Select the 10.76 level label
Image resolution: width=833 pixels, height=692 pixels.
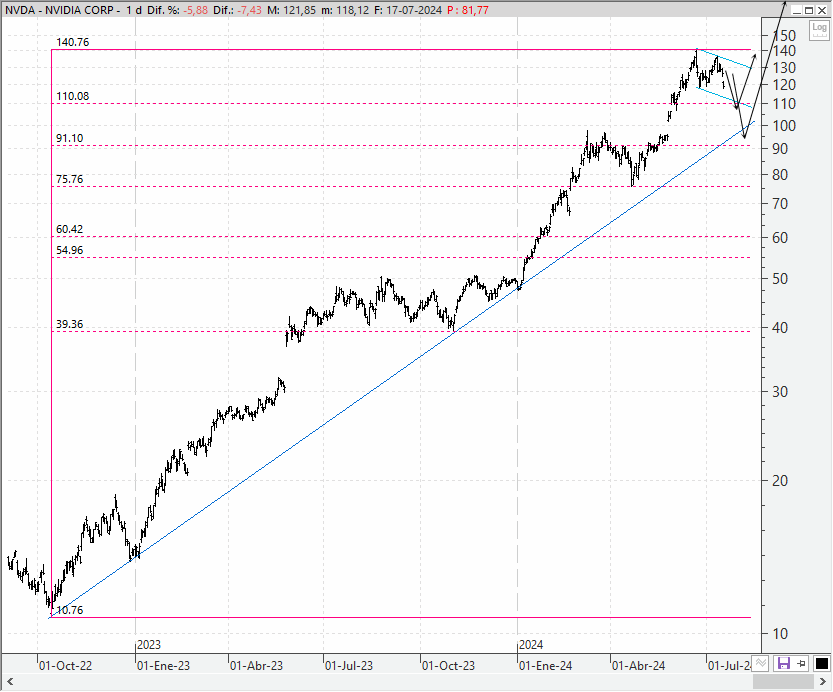click(x=70, y=610)
